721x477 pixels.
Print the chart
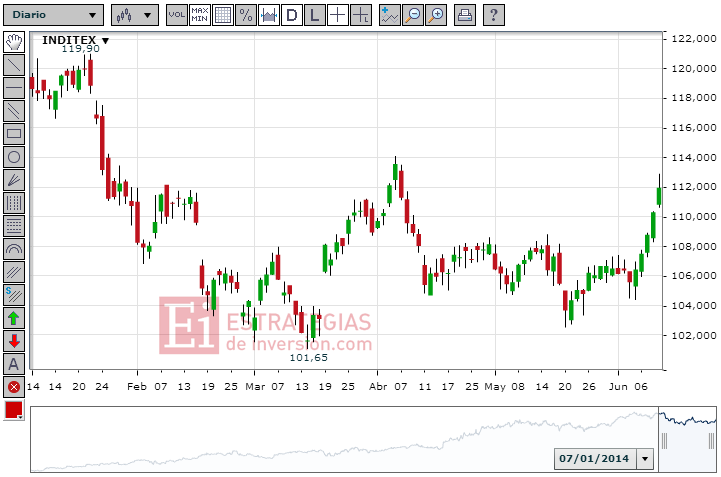pos(465,15)
